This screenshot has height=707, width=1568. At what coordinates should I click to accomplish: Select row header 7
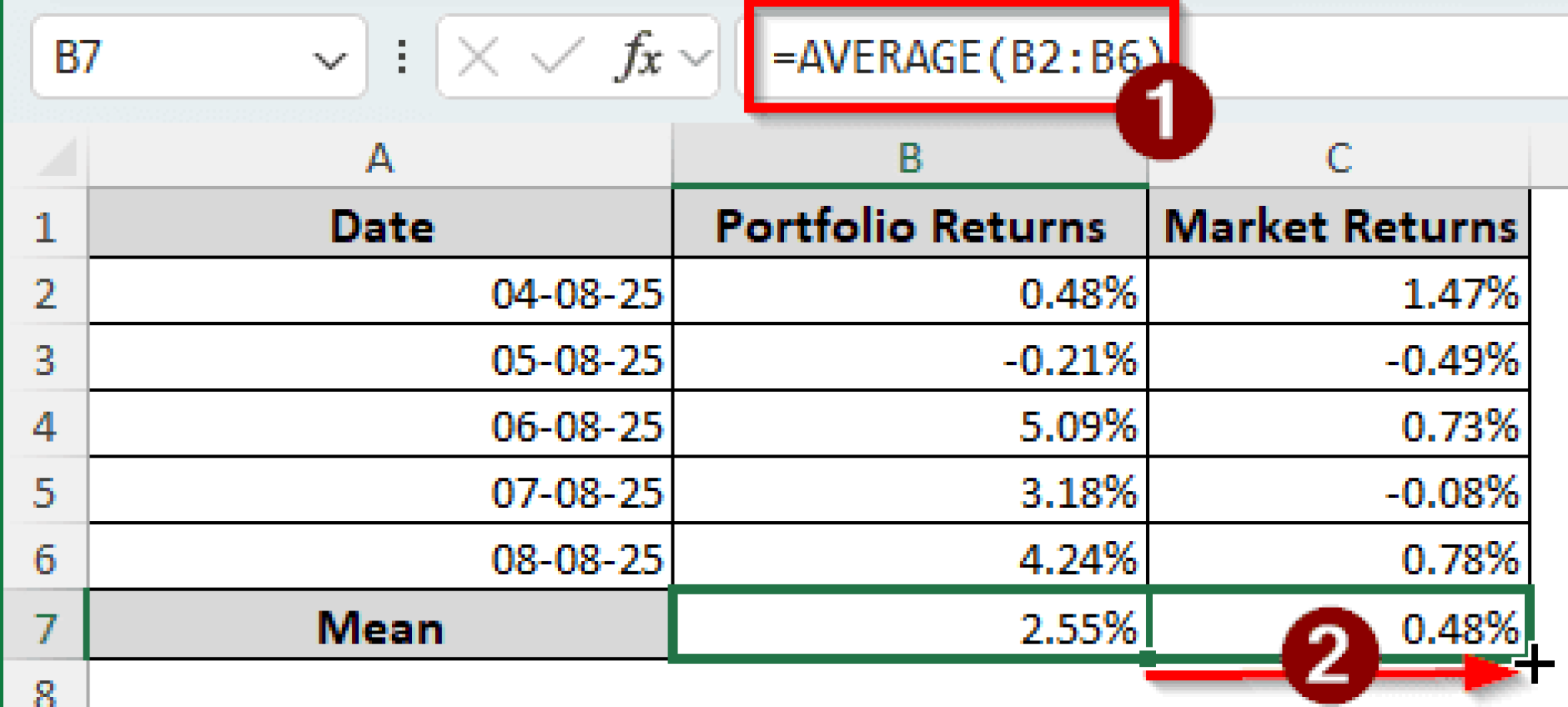[47, 629]
